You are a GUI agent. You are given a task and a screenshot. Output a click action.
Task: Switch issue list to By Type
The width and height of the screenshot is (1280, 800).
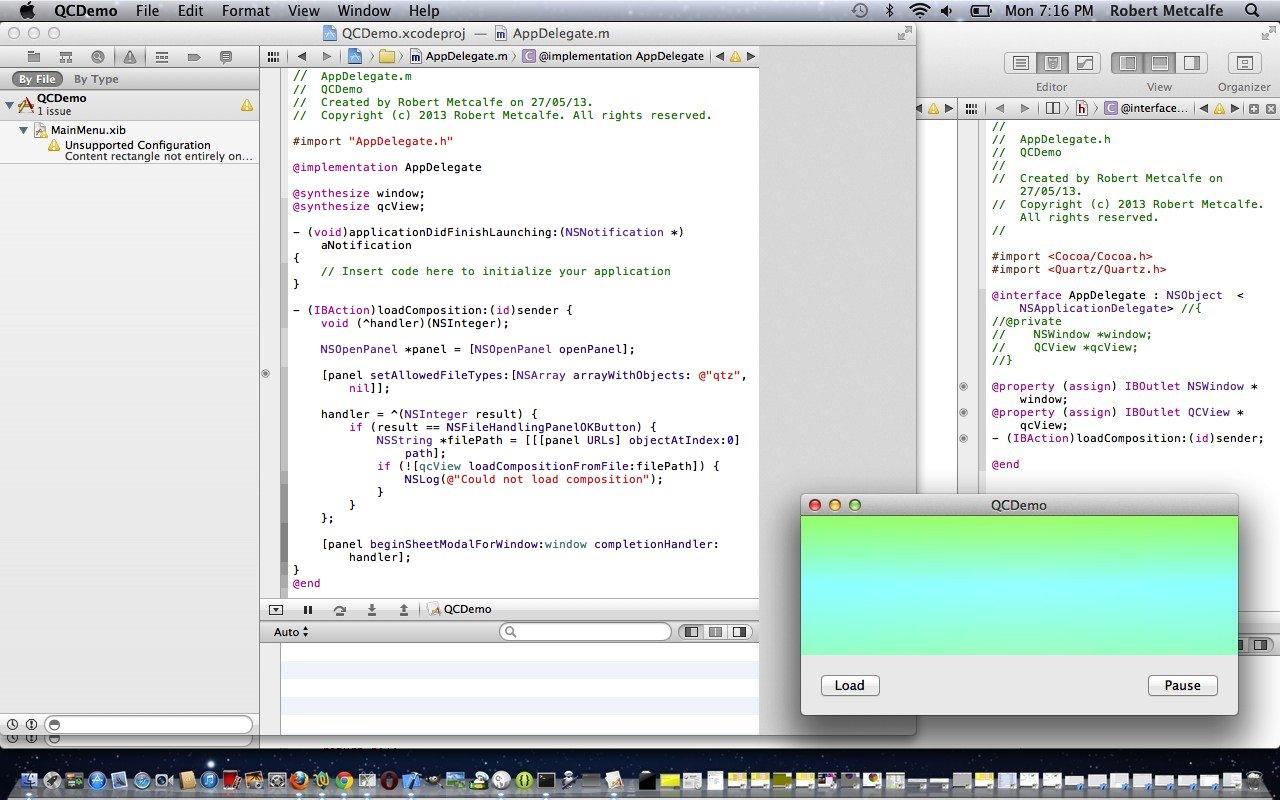coord(96,79)
